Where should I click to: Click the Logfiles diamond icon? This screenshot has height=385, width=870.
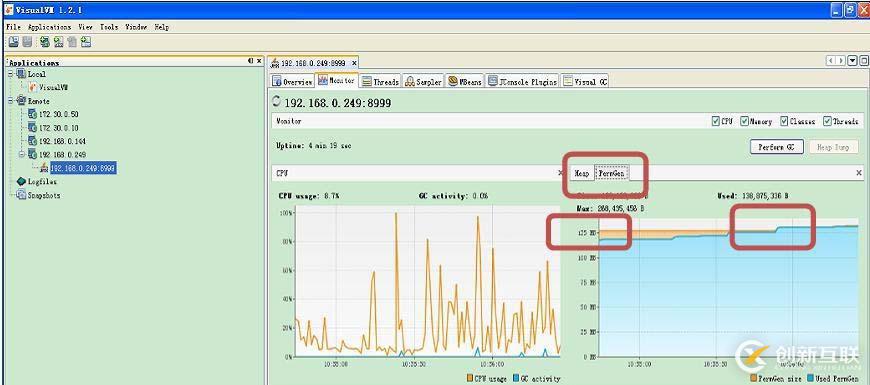(x=21, y=181)
